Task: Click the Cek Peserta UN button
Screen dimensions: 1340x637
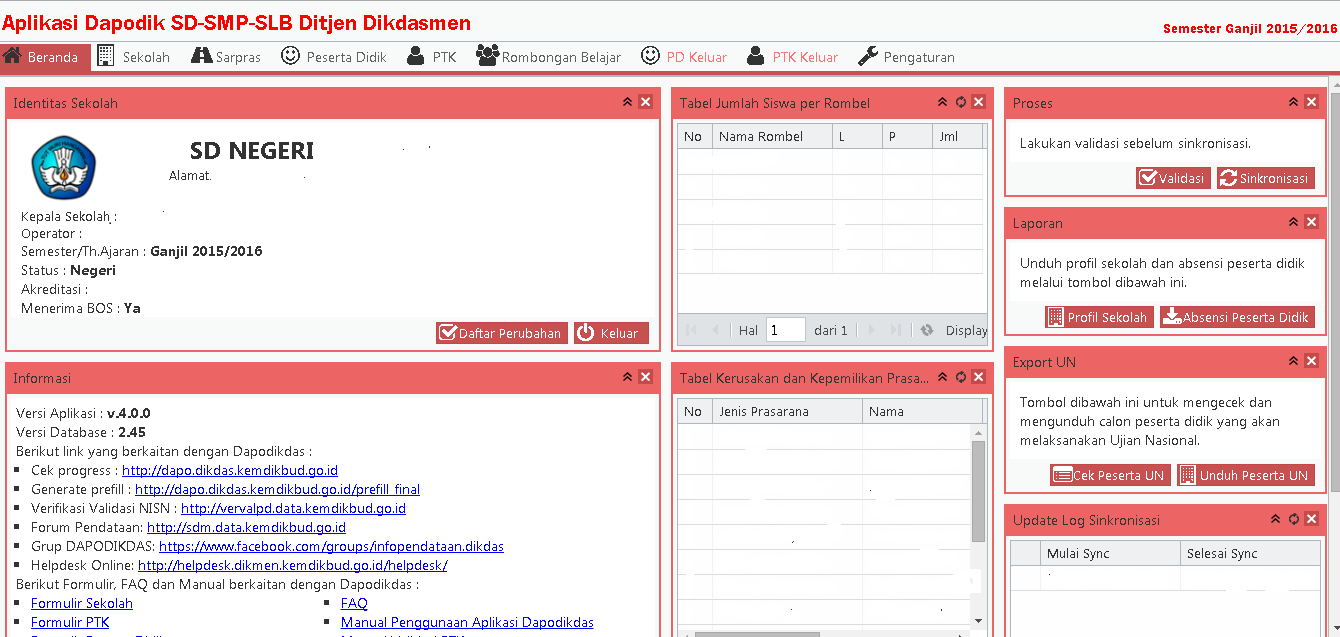Action: point(1110,475)
